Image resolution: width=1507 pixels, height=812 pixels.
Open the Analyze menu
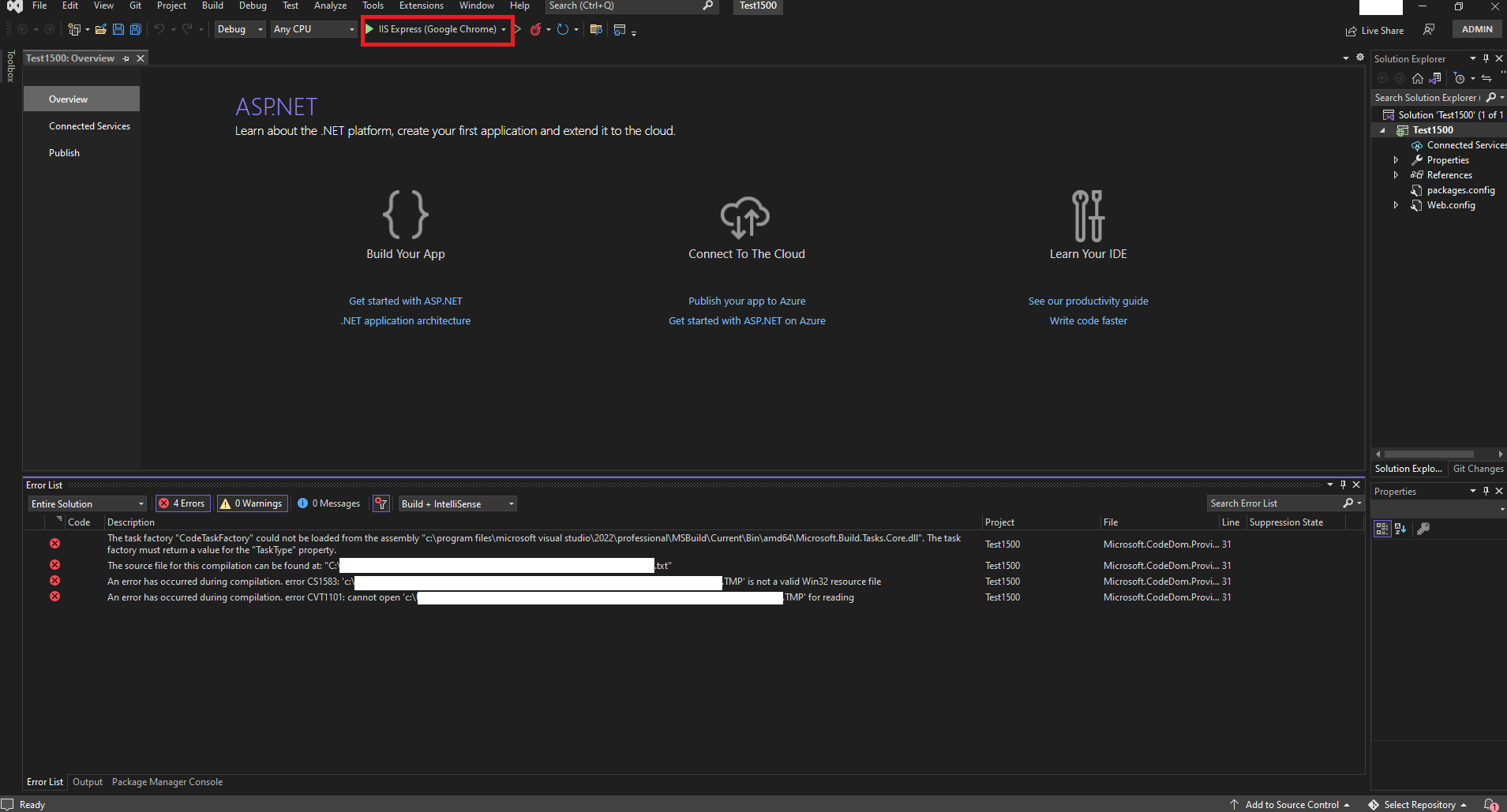coord(330,6)
